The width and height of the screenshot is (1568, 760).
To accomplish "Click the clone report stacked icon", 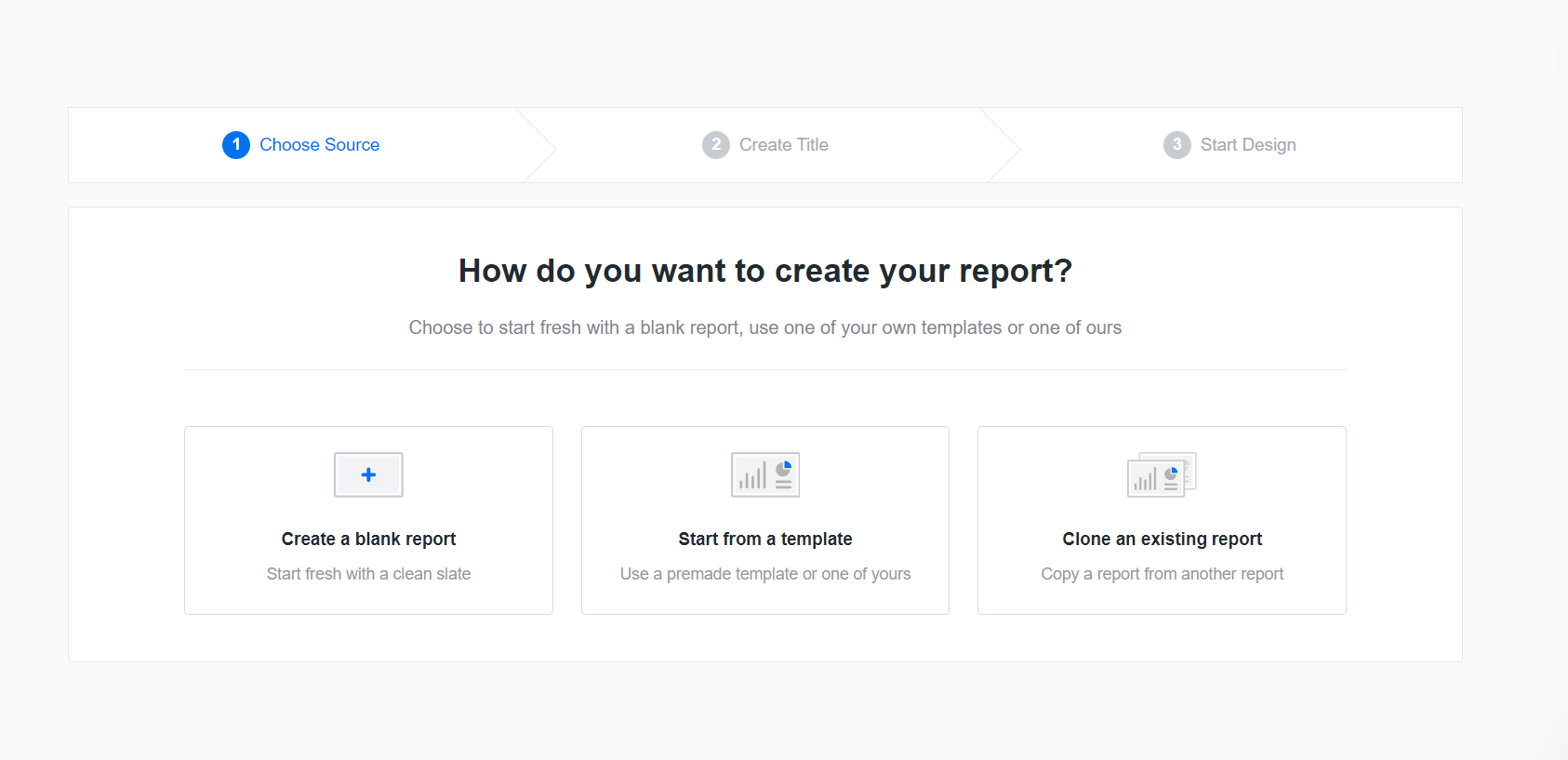I will coord(1162,474).
